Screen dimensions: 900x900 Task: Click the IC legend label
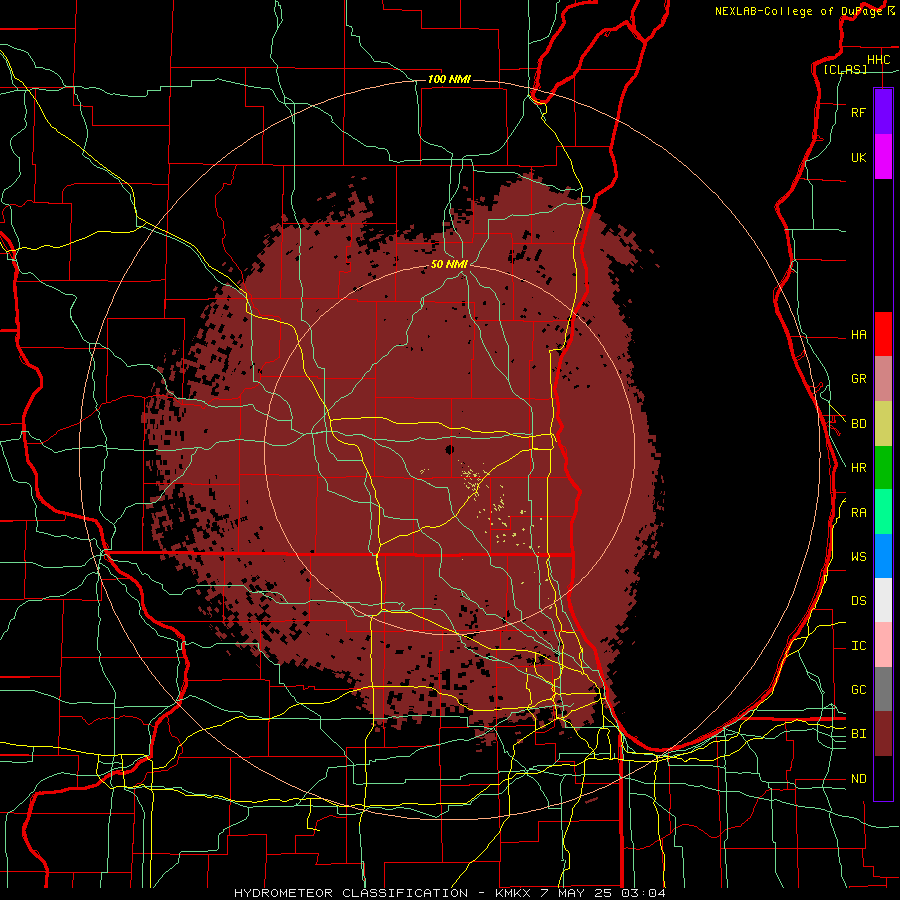click(x=858, y=646)
